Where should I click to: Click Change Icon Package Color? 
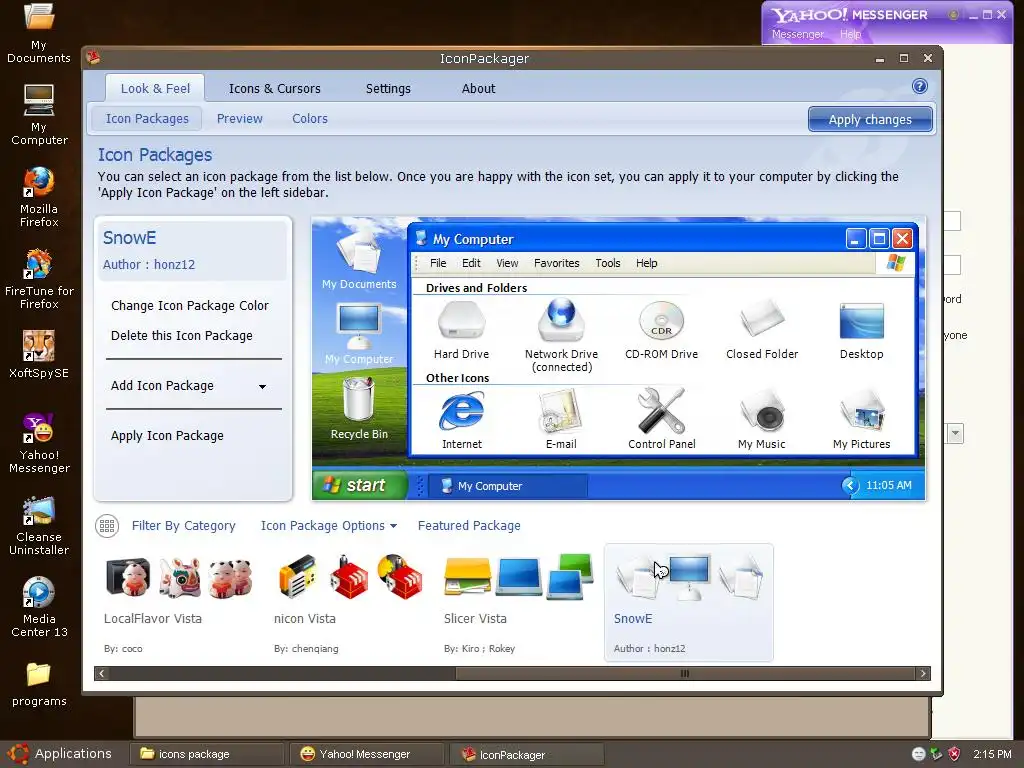(189, 306)
